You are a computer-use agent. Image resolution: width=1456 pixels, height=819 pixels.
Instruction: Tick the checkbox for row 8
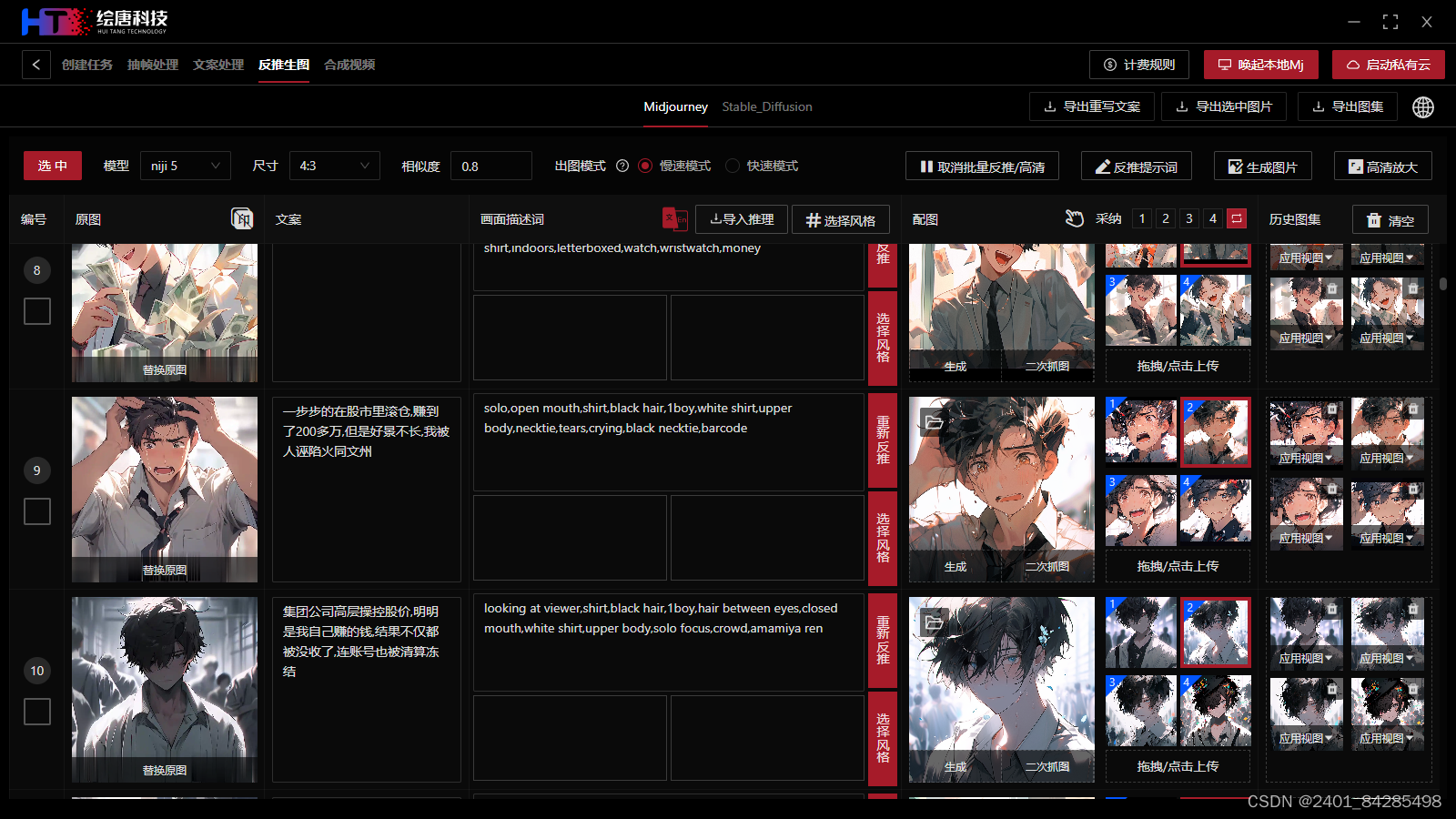tap(37, 311)
